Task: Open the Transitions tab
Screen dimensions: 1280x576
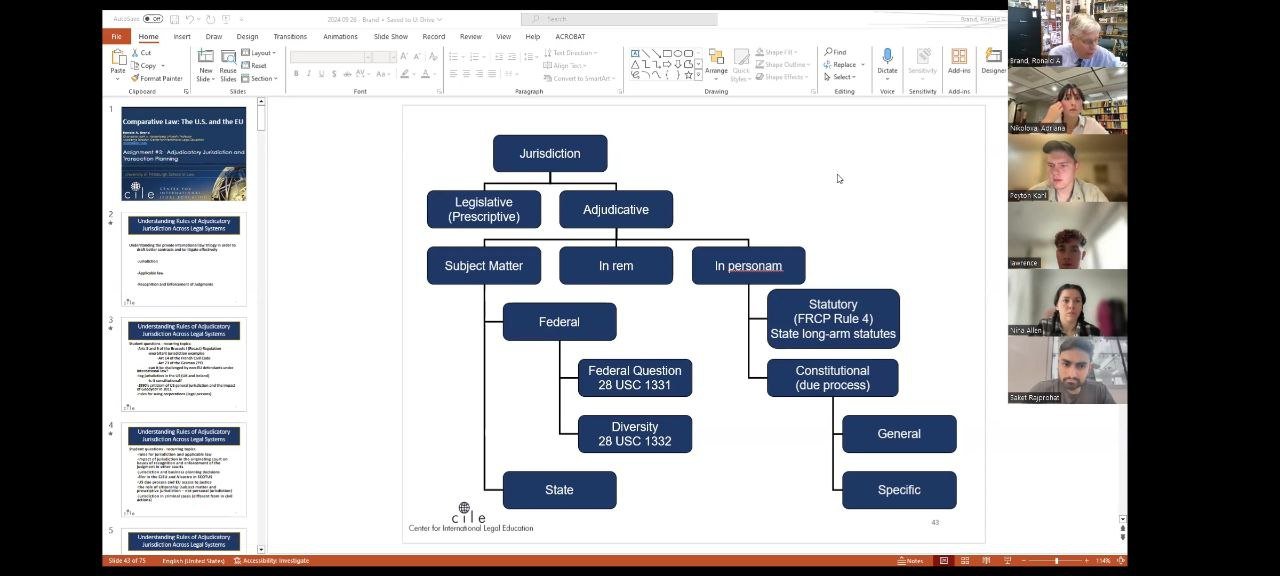Action: [290, 37]
